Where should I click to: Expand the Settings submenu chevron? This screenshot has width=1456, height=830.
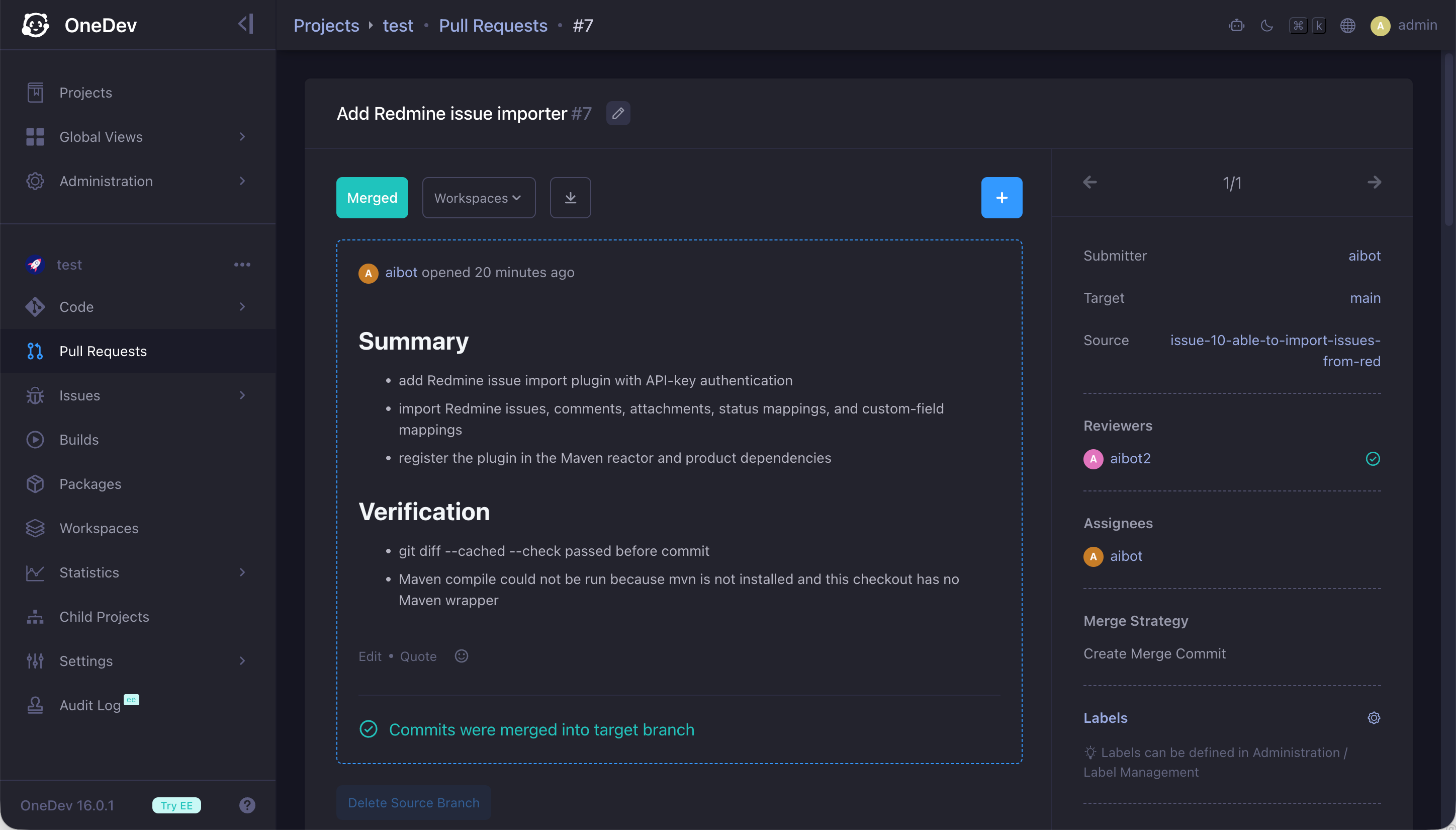coord(242,660)
